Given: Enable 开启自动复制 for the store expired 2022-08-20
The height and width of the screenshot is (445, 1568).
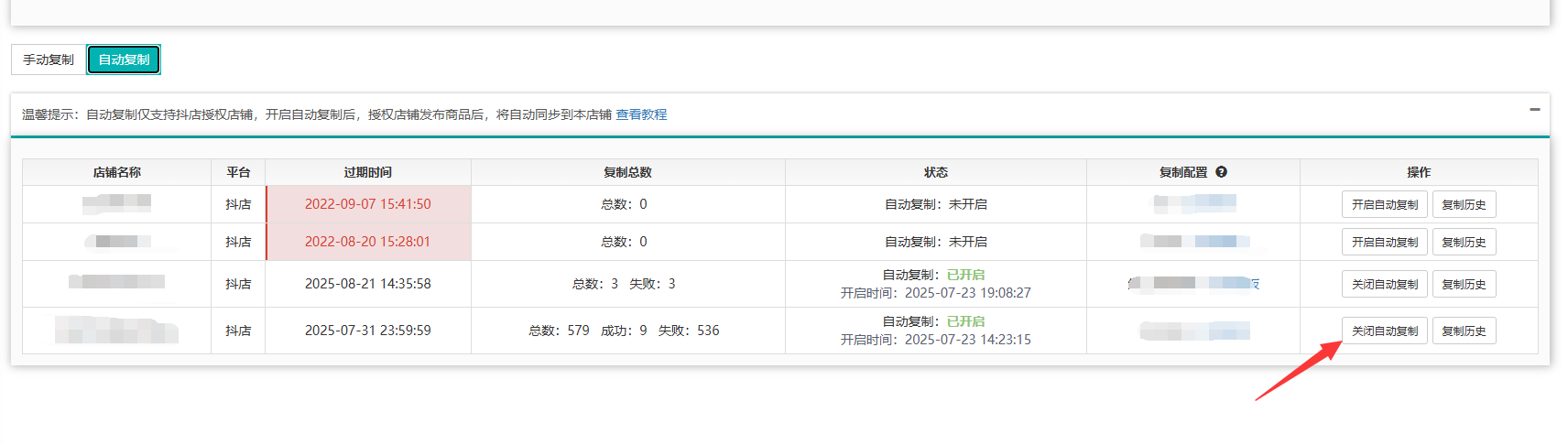Looking at the screenshot, I should (1384, 243).
